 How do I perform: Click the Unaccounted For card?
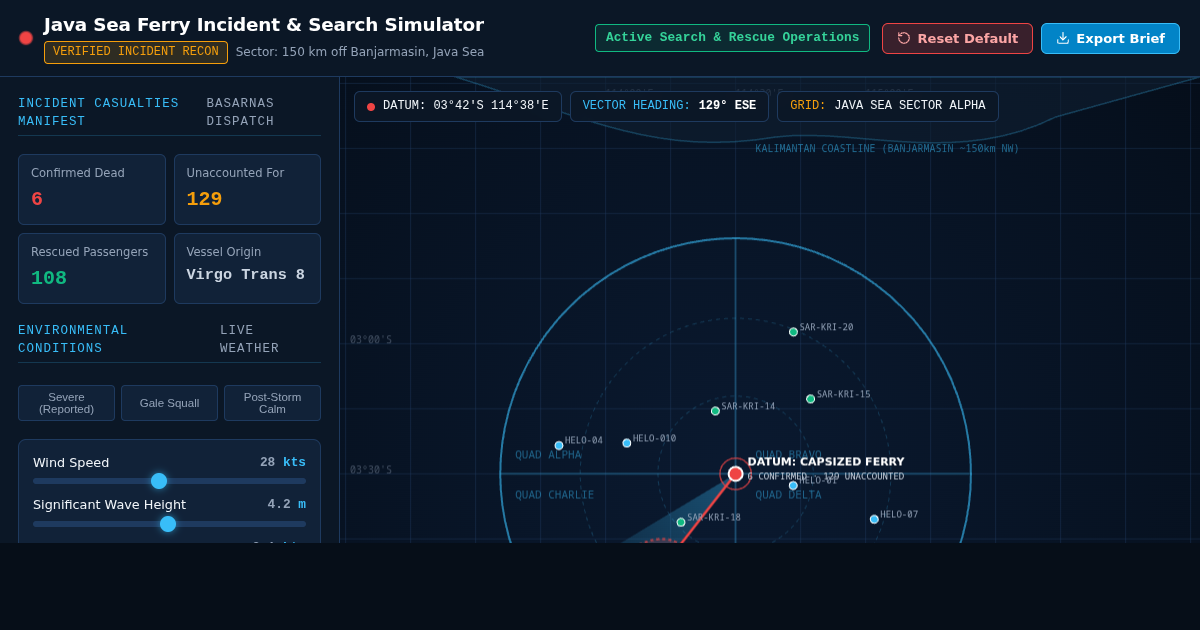pyautogui.click(x=247, y=189)
